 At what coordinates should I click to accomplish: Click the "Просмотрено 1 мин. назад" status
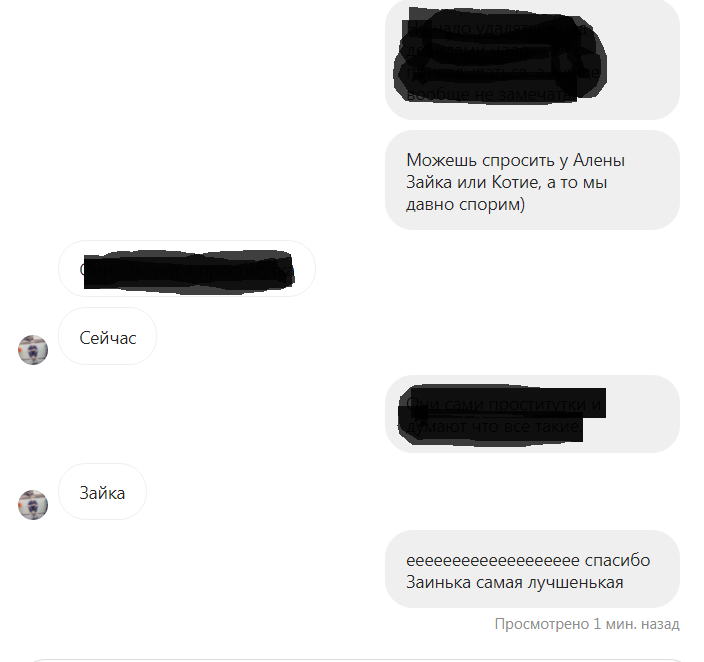coord(587,624)
